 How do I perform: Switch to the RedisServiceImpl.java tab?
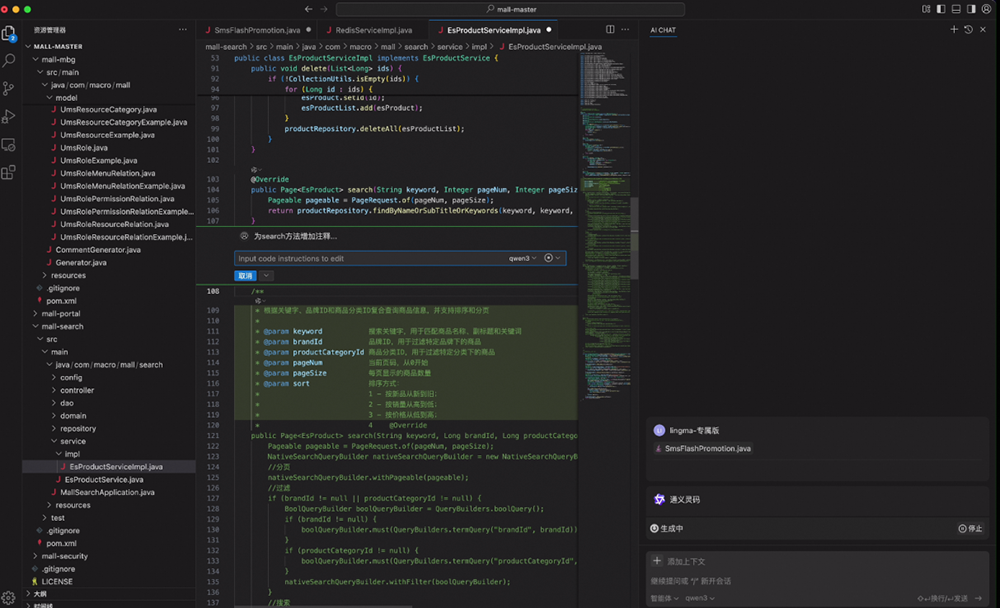[372, 30]
